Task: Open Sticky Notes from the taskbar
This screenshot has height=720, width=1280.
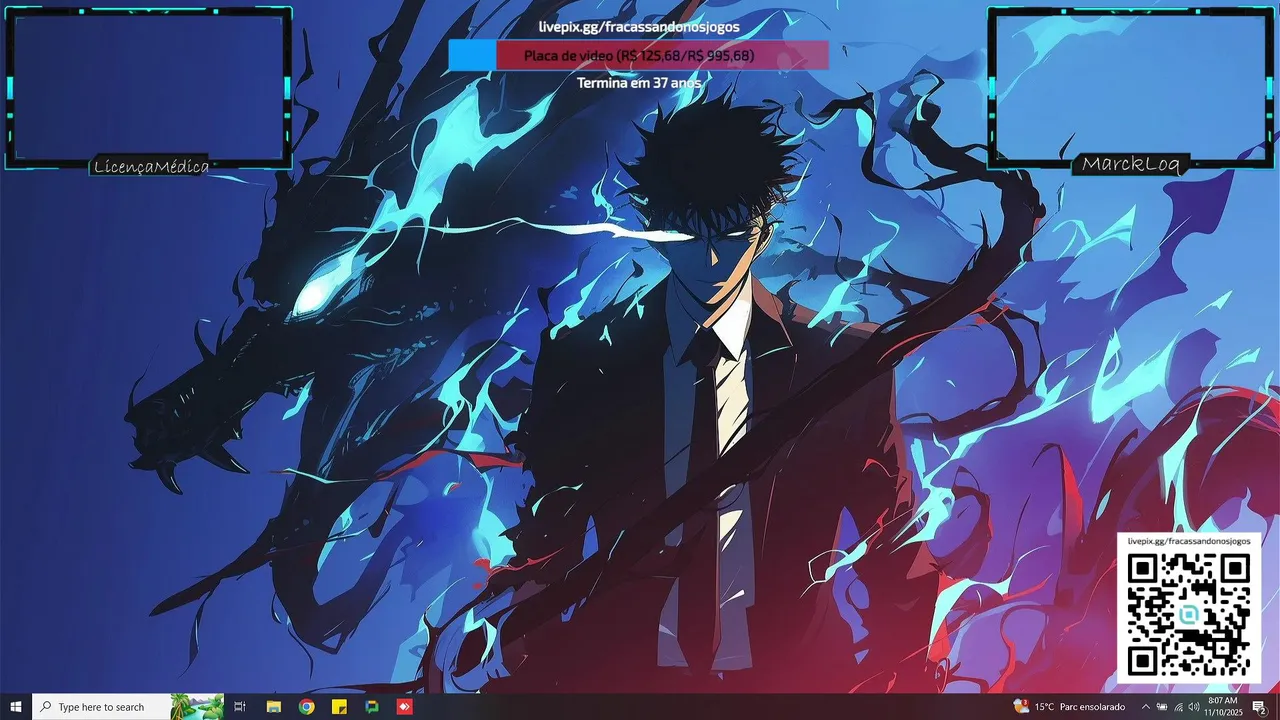Action: (x=339, y=707)
